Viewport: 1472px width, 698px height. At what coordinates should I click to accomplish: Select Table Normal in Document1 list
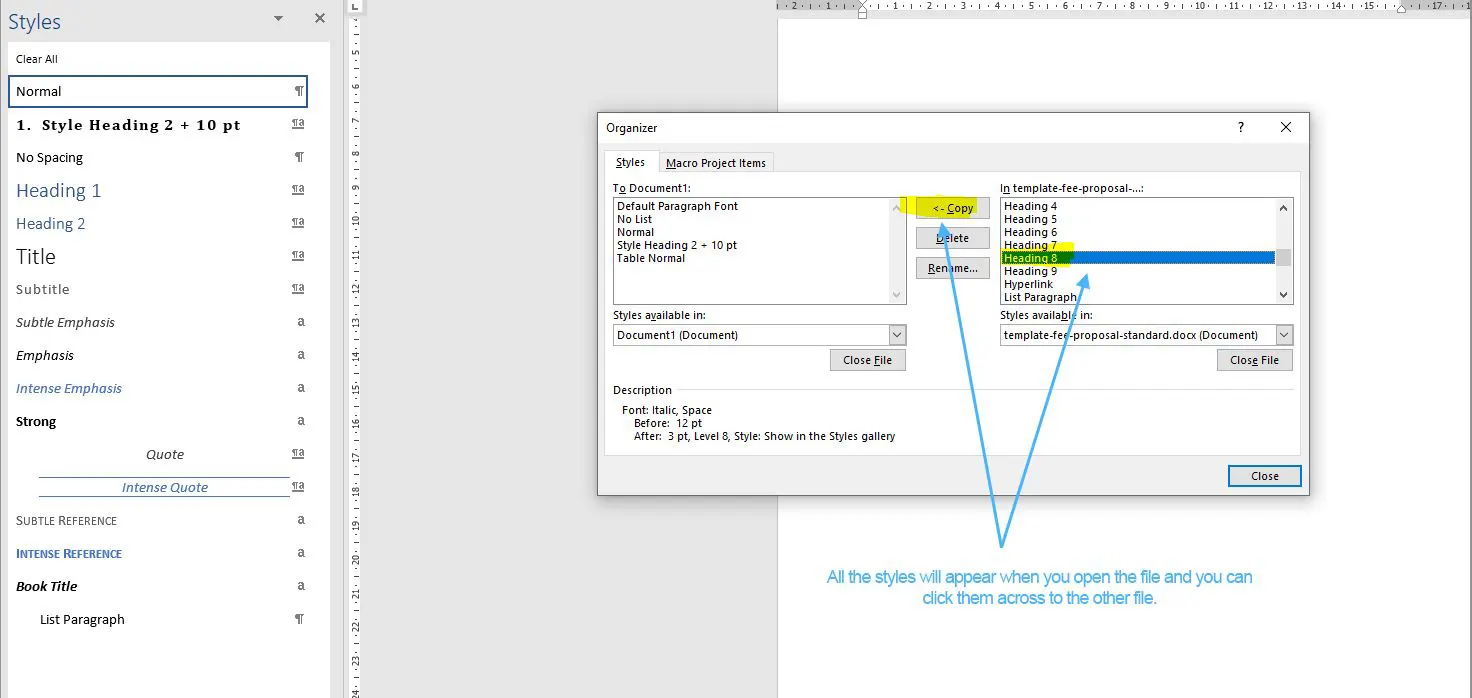651,258
